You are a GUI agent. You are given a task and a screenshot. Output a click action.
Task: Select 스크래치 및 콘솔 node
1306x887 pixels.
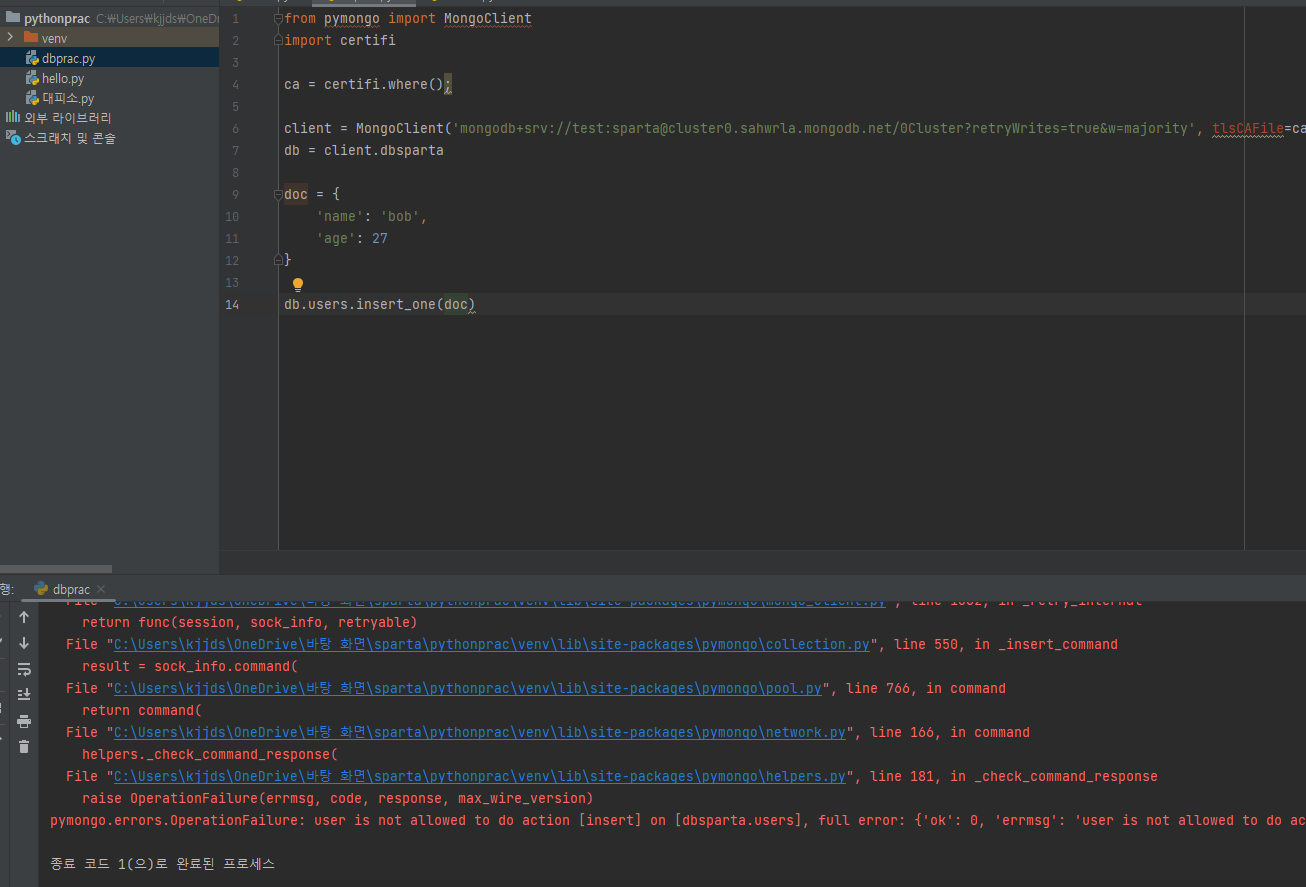tap(70, 138)
